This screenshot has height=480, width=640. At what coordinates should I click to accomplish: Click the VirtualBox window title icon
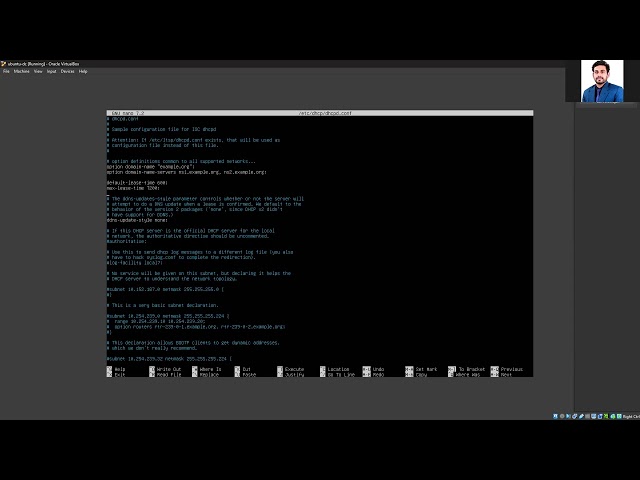3,64
